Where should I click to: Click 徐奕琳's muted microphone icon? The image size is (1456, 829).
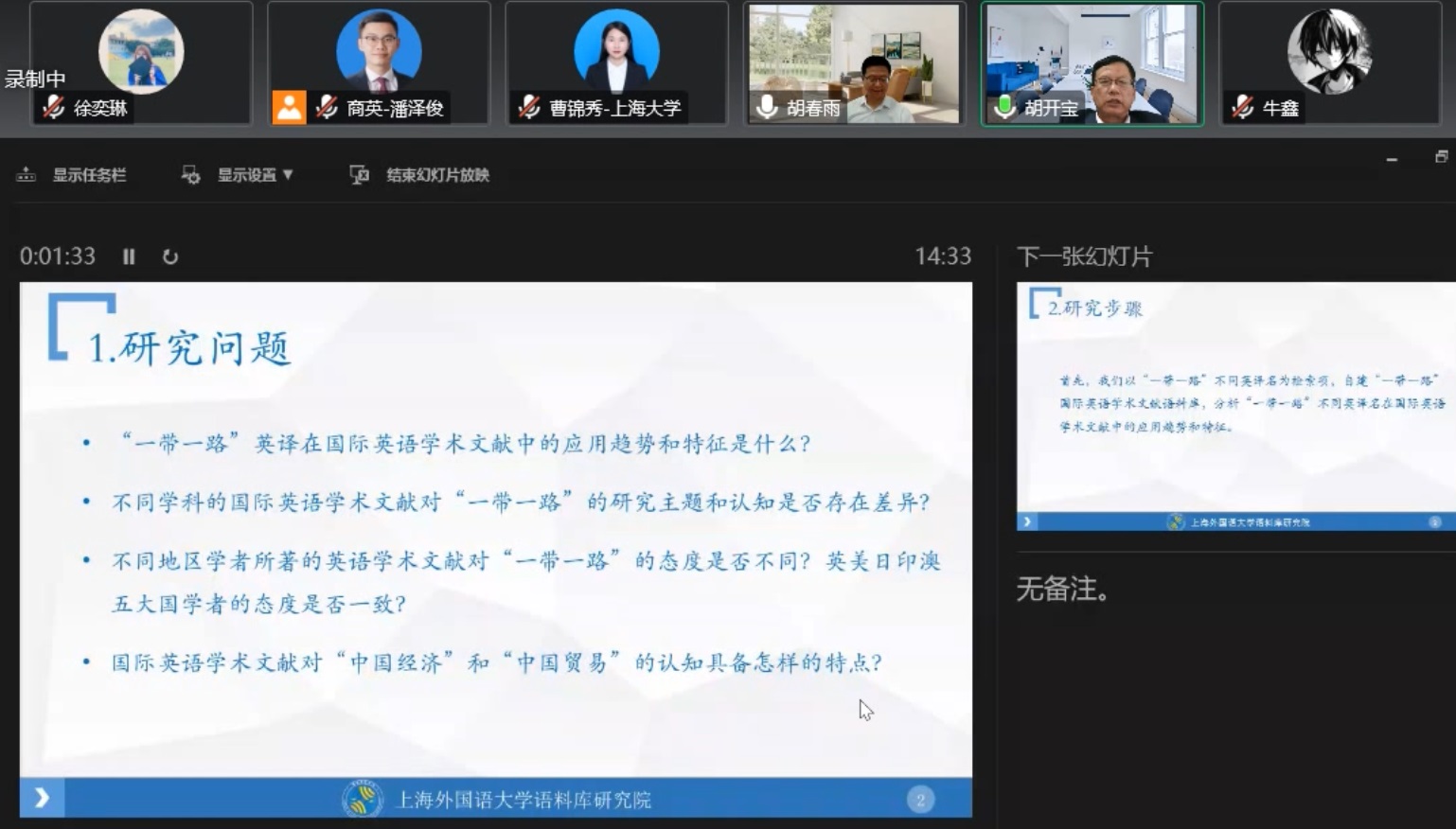[x=53, y=108]
